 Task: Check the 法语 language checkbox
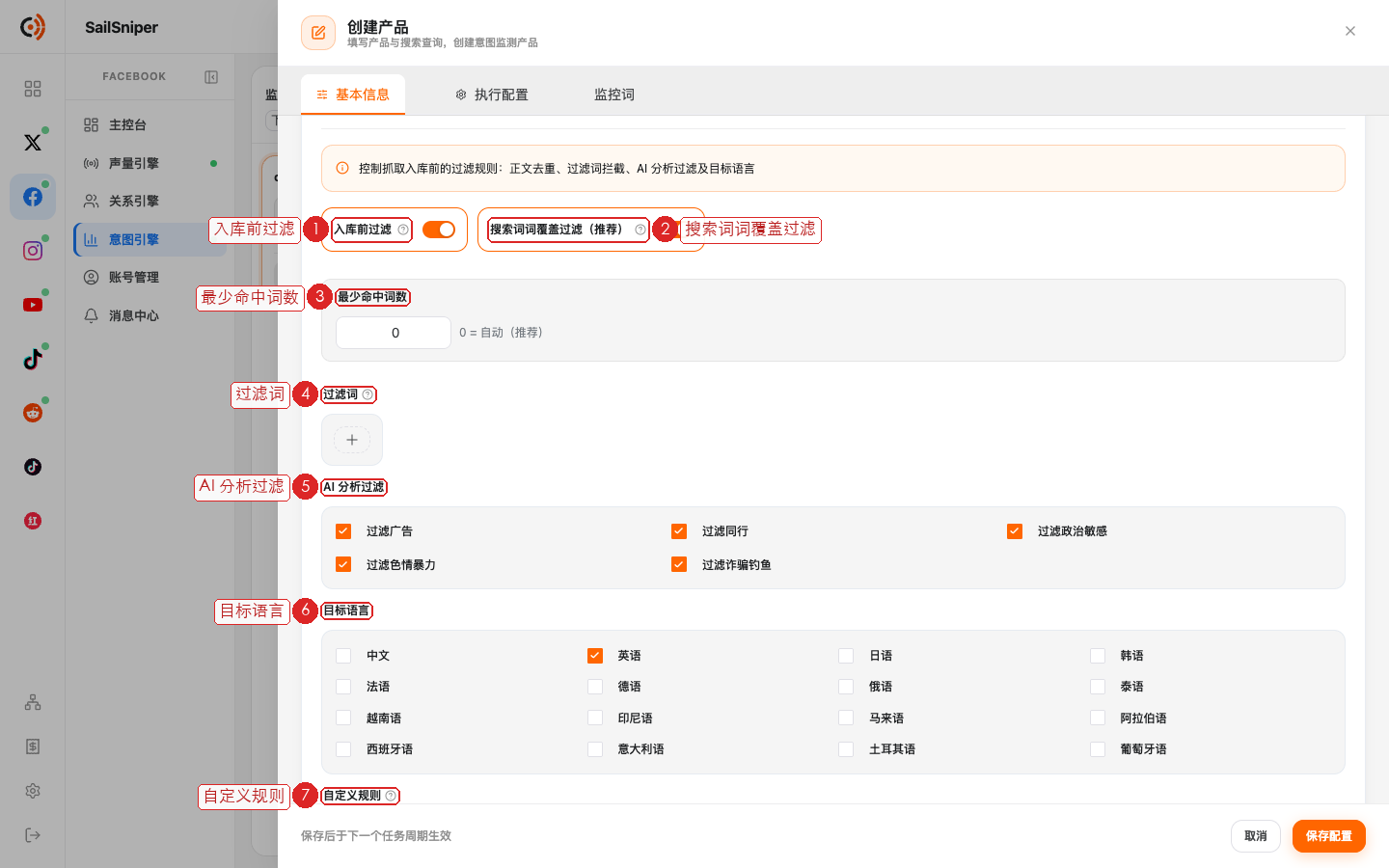pyautogui.click(x=343, y=687)
